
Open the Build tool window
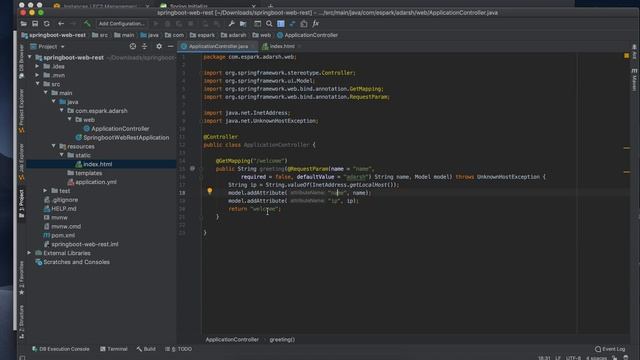146,349
